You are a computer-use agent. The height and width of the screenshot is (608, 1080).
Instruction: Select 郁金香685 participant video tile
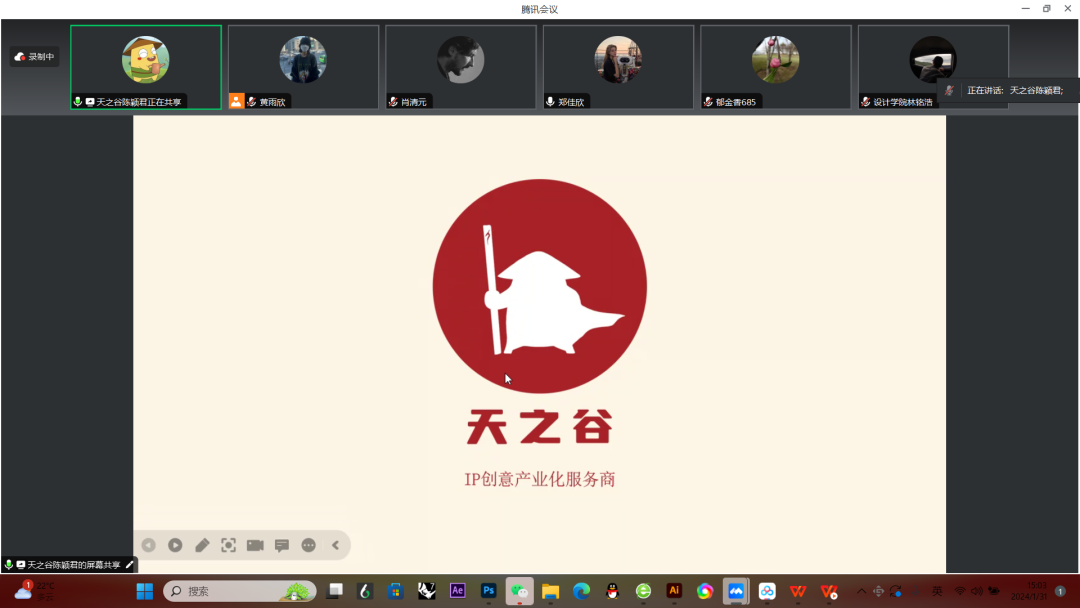[775, 66]
